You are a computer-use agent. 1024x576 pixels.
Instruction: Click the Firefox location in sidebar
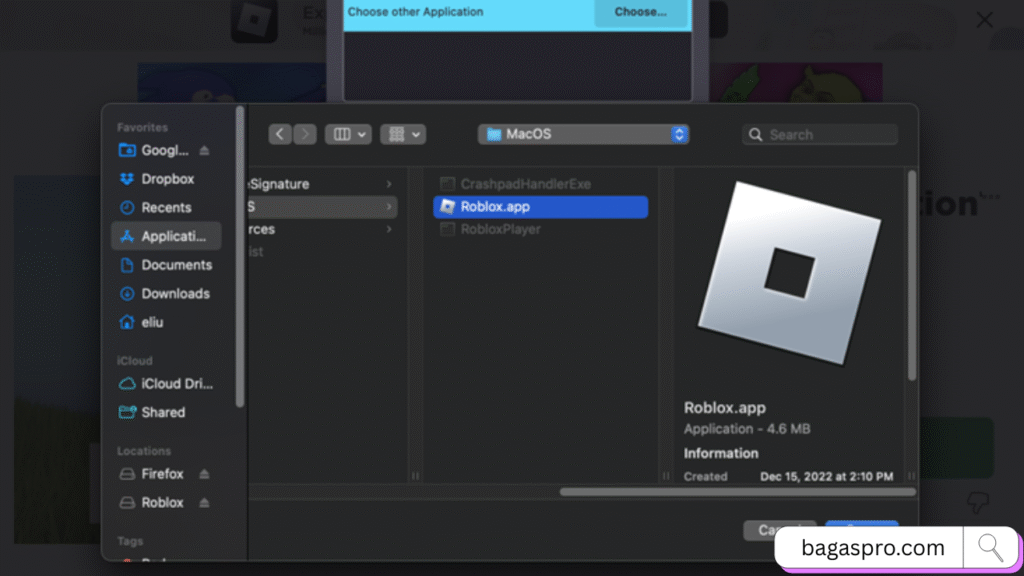pyautogui.click(x=160, y=473)
